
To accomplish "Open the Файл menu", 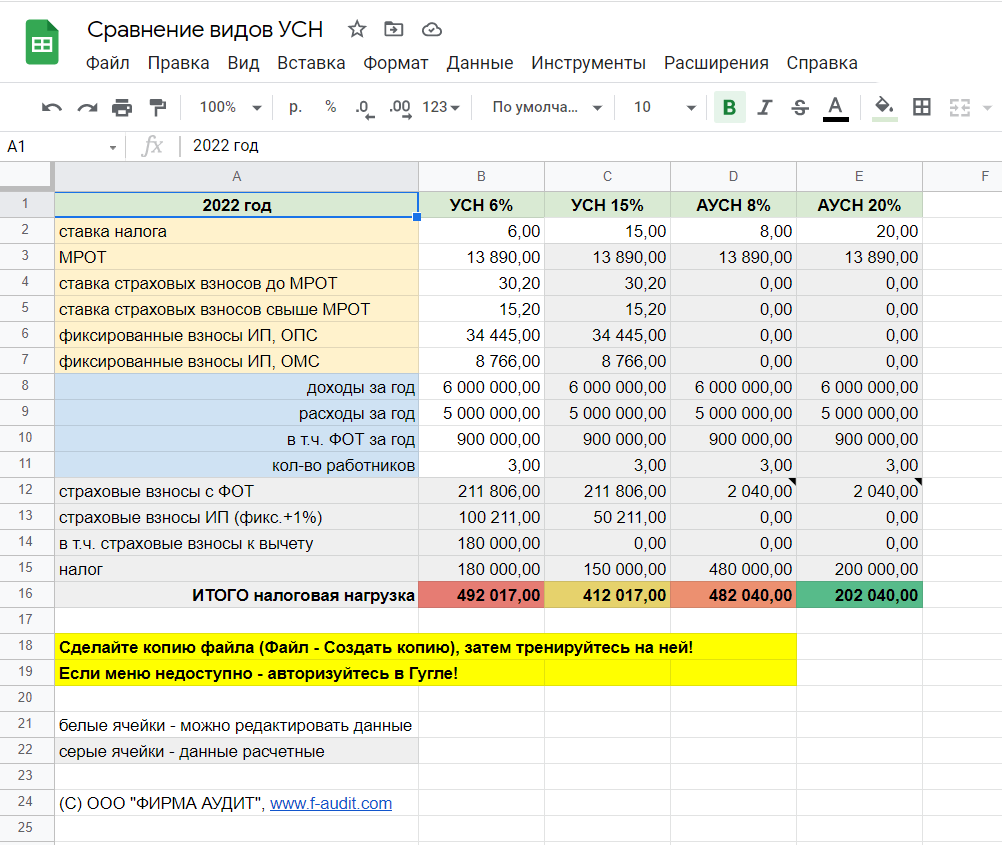I will click(x=107, y=63).
